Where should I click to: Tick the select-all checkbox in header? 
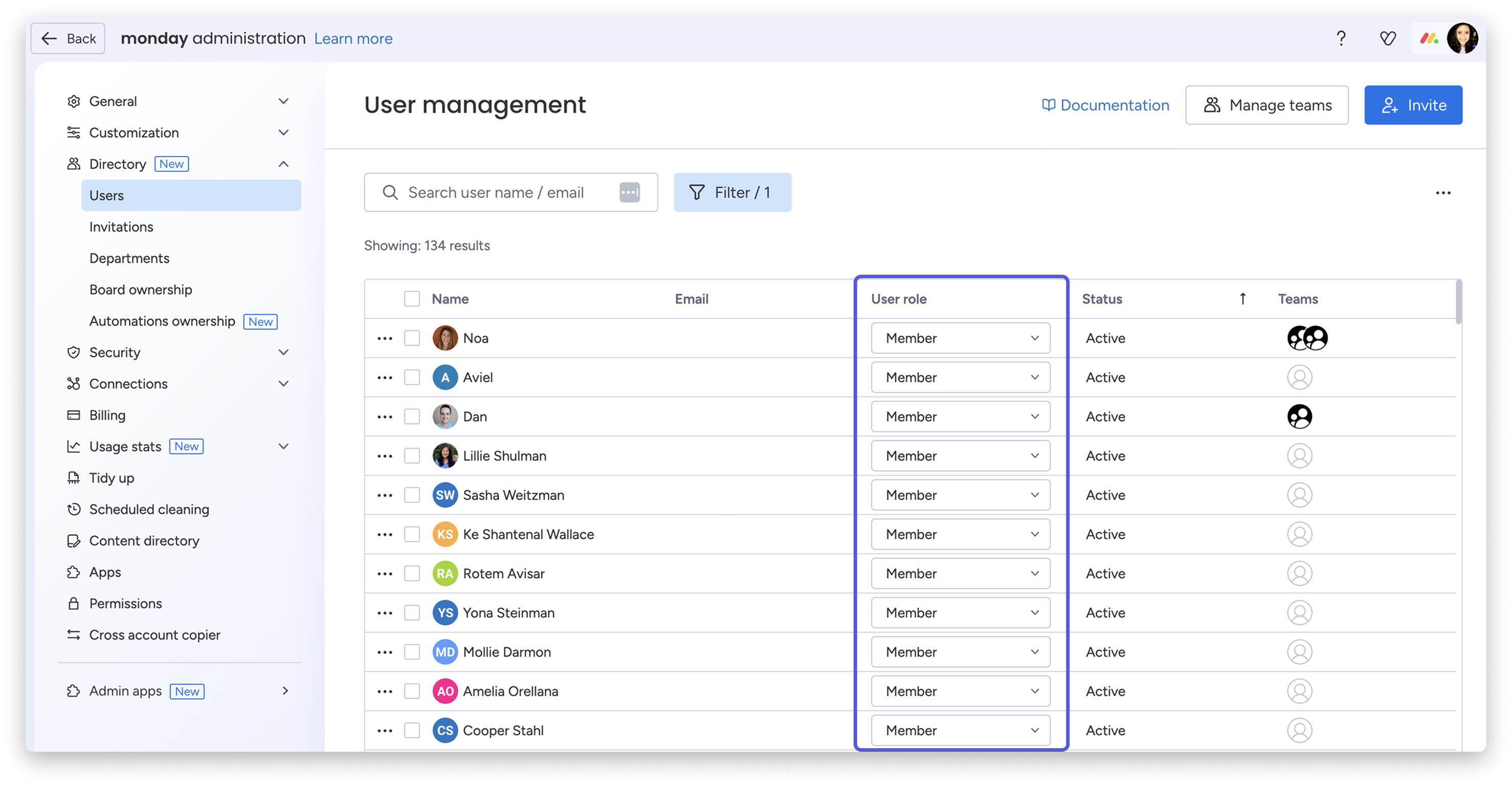point(412,299)
